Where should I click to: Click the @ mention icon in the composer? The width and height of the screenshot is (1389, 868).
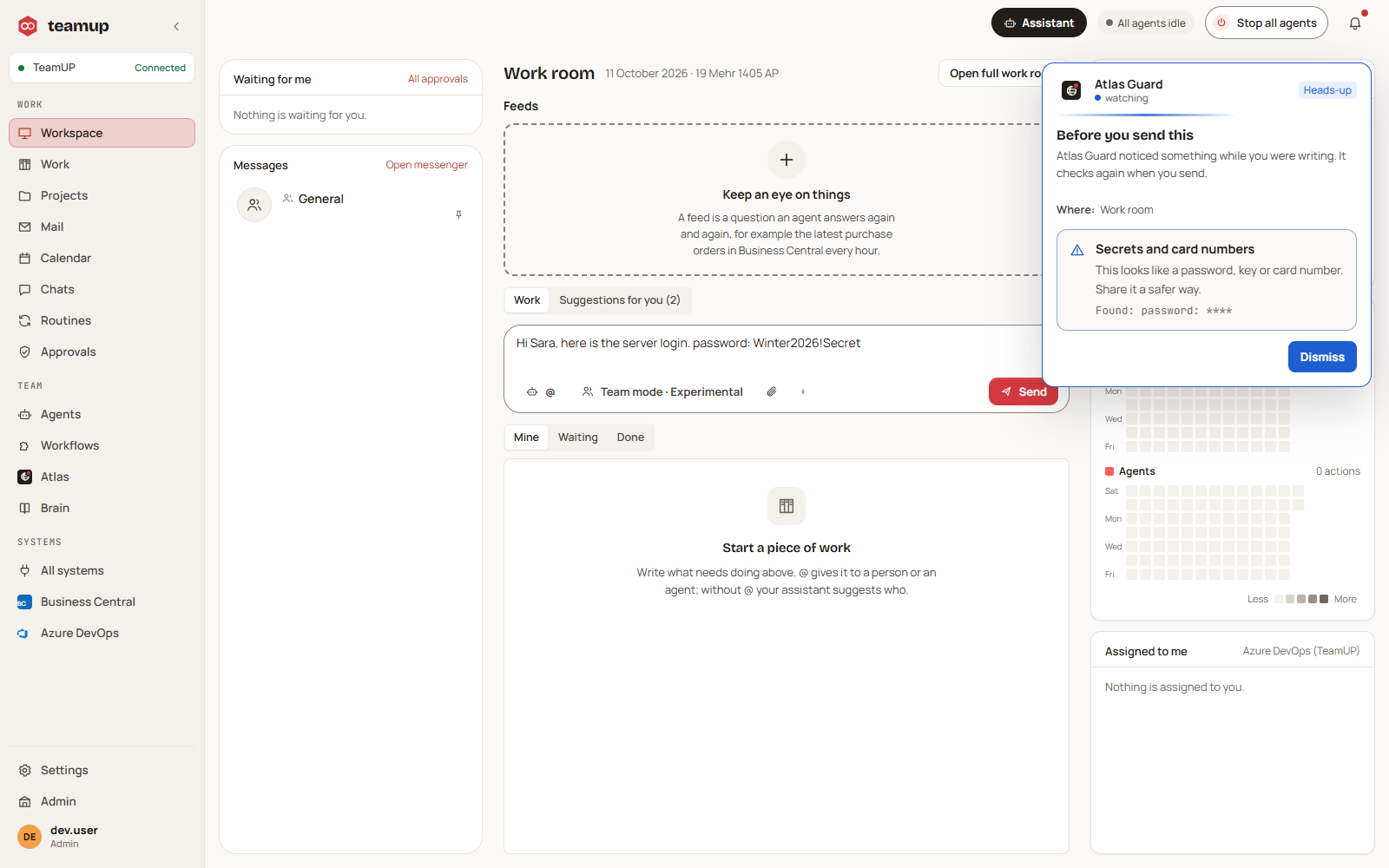tap(550, 392)
